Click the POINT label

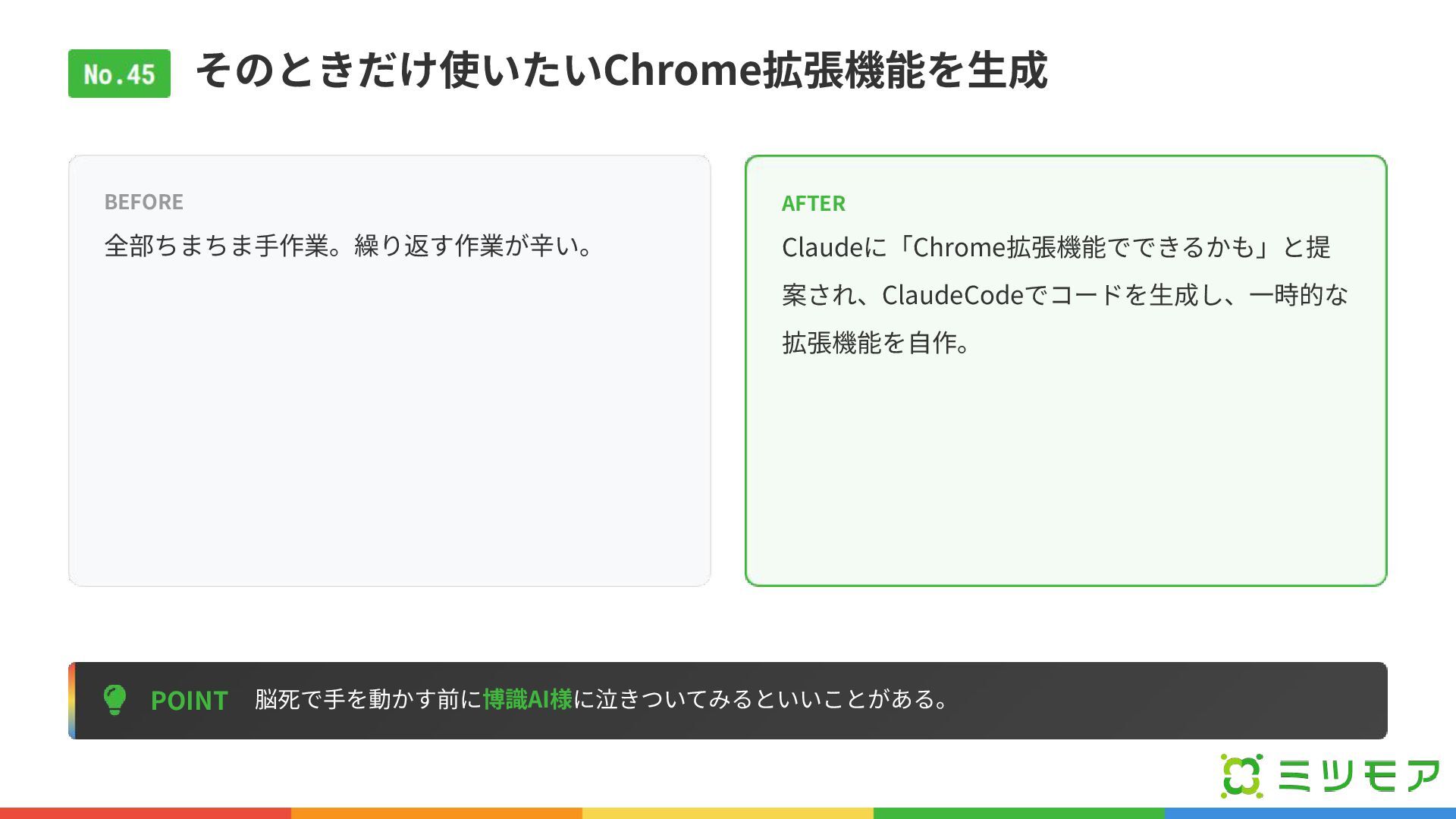[x=190, y=700]
